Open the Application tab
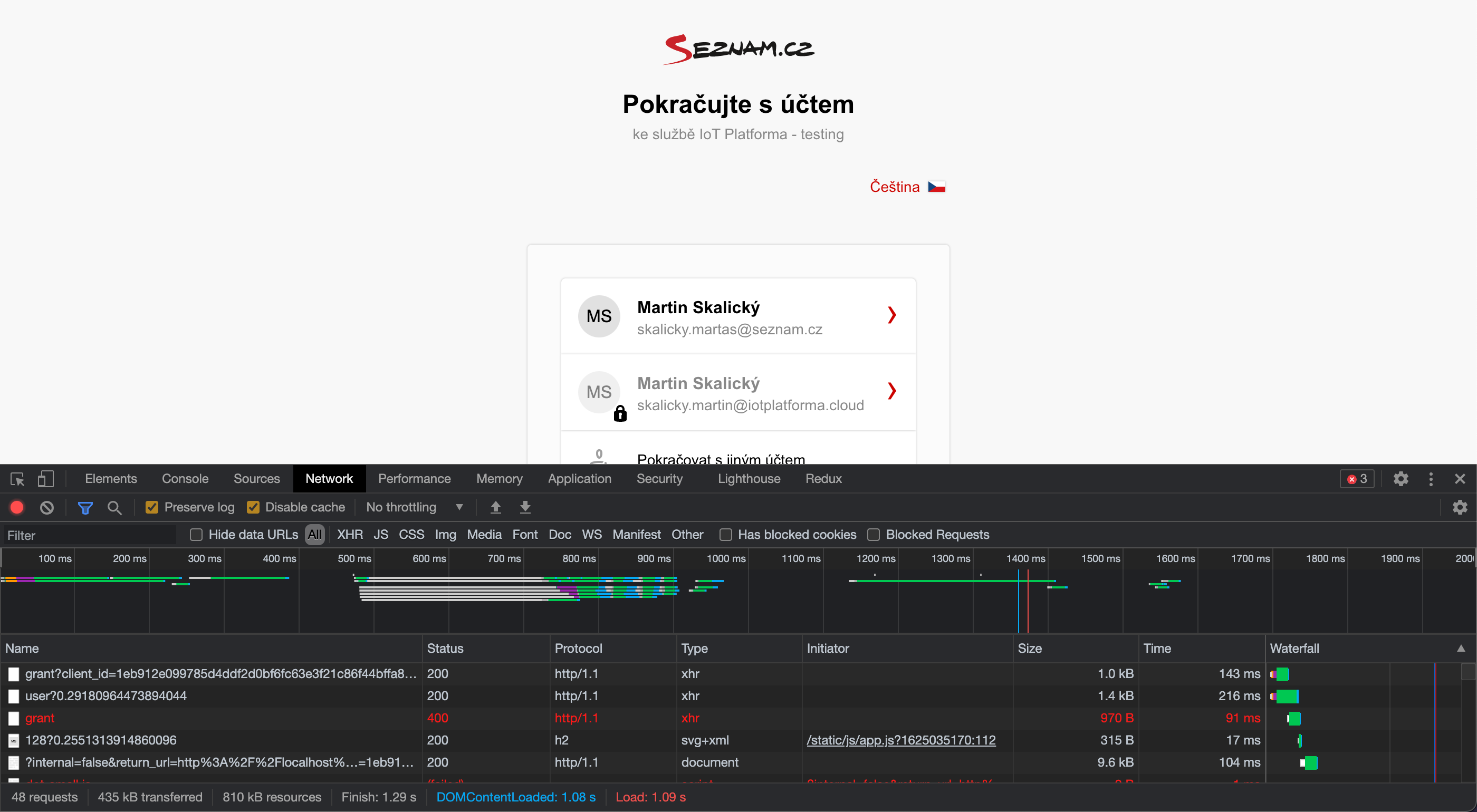This screenshot has width=1477, height=812. tap(579, 479)
